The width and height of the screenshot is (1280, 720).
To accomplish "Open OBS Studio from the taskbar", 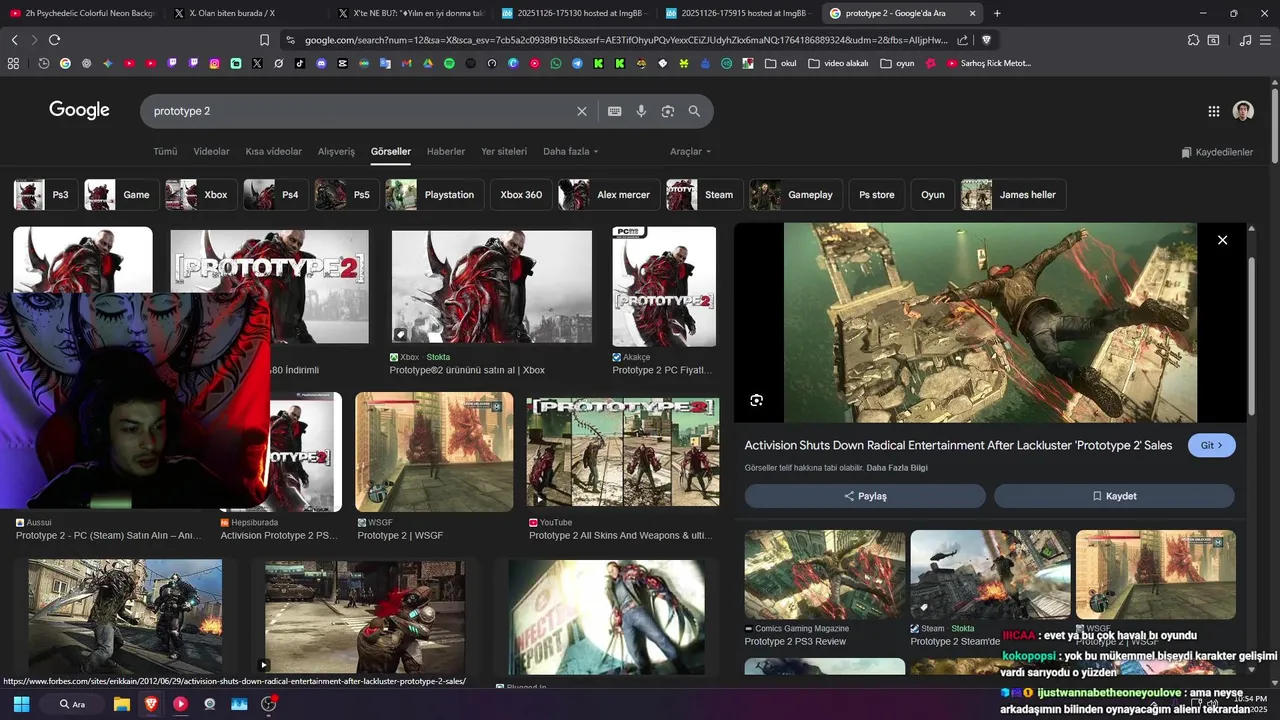I will (269, 704).
